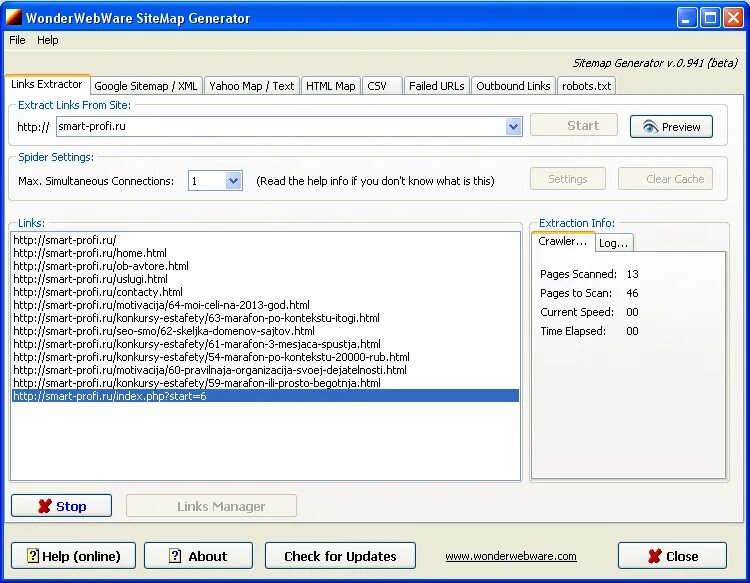
Task: Click the red X icon on Stop button
Action: 45,506
